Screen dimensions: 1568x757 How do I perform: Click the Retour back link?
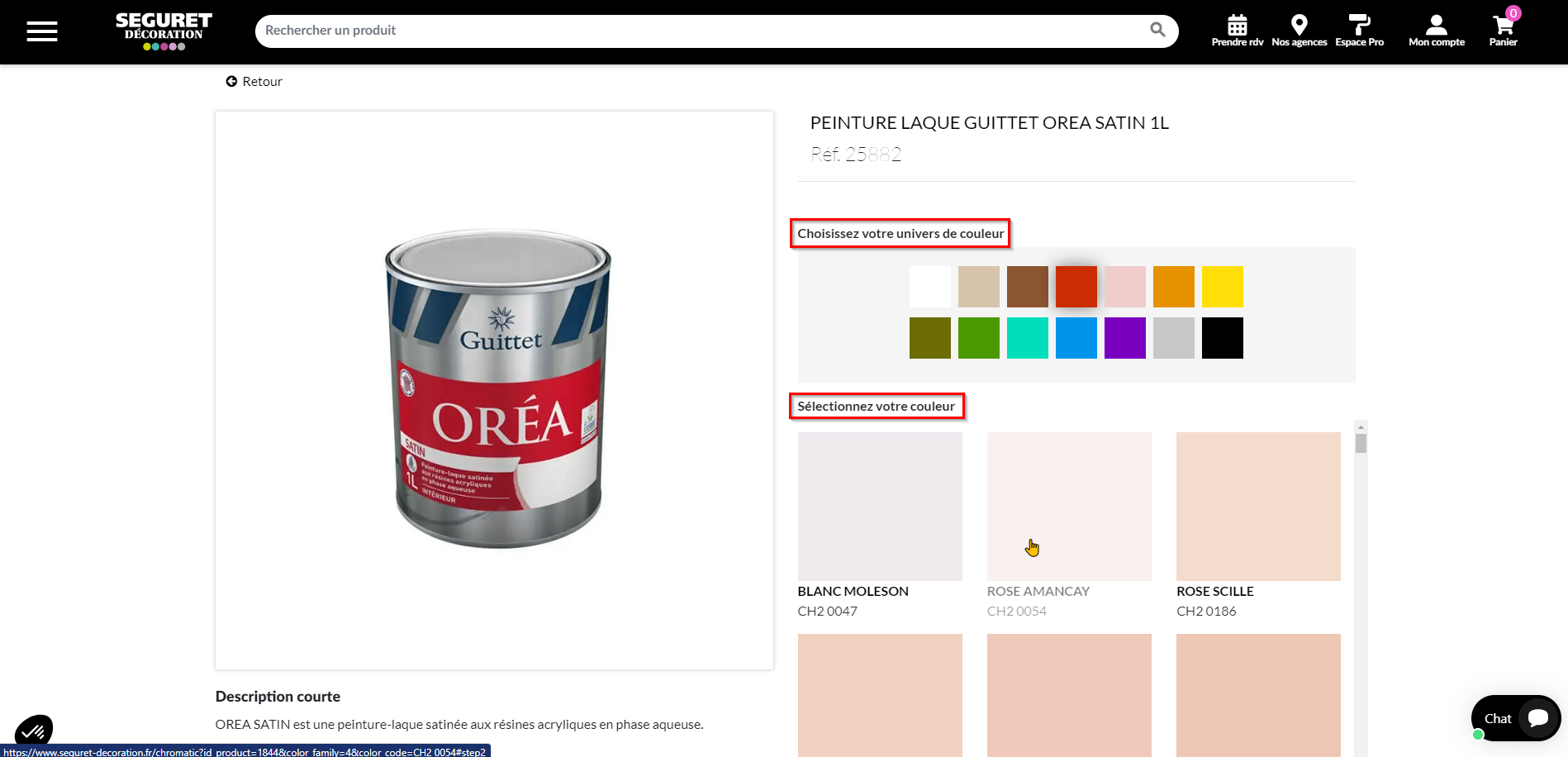pos(254,81)
